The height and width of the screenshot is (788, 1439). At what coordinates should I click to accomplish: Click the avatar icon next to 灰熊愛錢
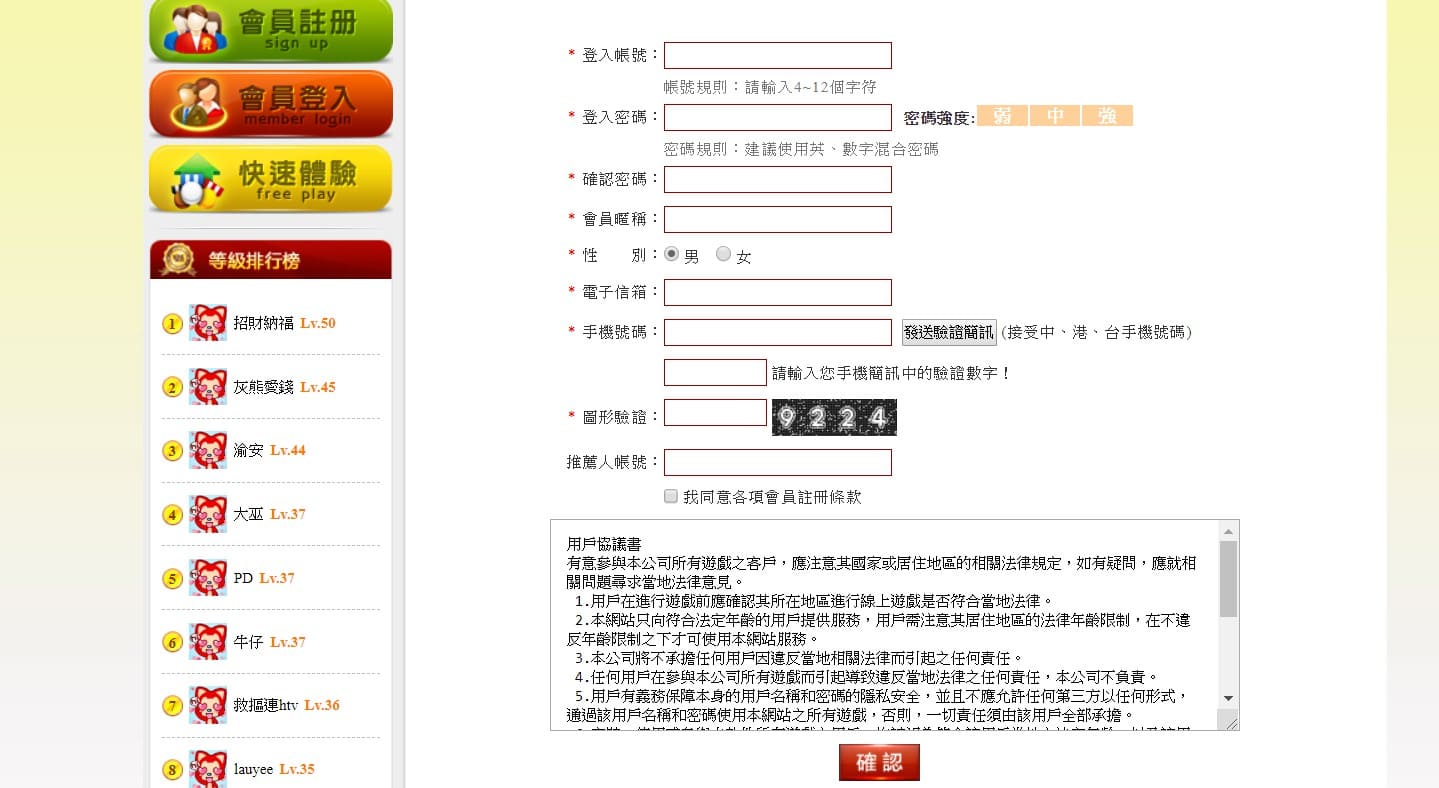(208, 387)
